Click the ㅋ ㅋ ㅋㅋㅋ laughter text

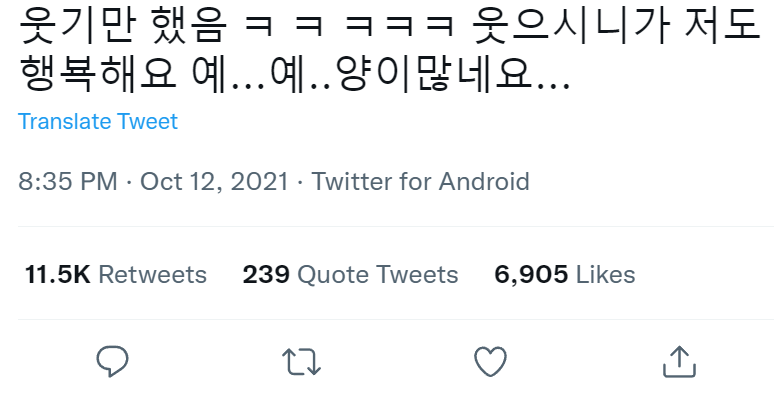coord(350,26)
